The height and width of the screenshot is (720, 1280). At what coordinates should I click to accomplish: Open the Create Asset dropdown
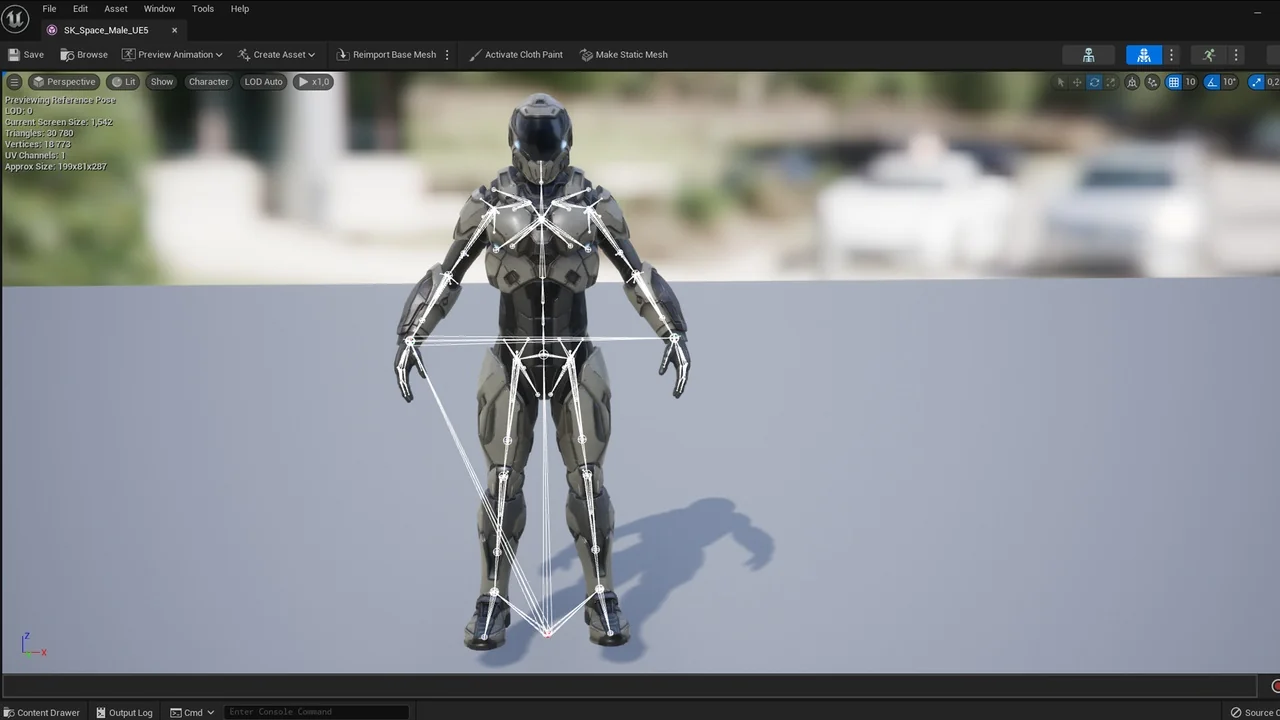[x=276, y=54]
